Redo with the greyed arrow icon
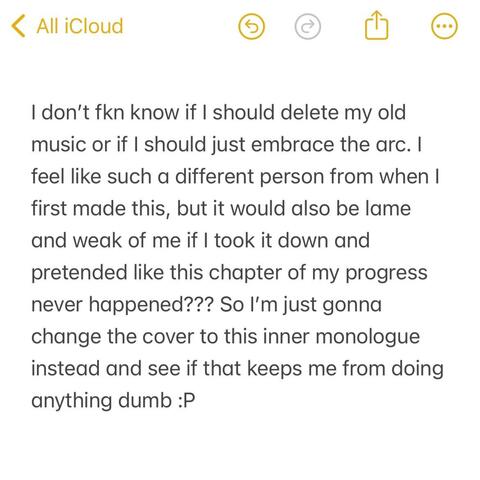Screen dimensions: 480x480 click(x=308, y=26)
